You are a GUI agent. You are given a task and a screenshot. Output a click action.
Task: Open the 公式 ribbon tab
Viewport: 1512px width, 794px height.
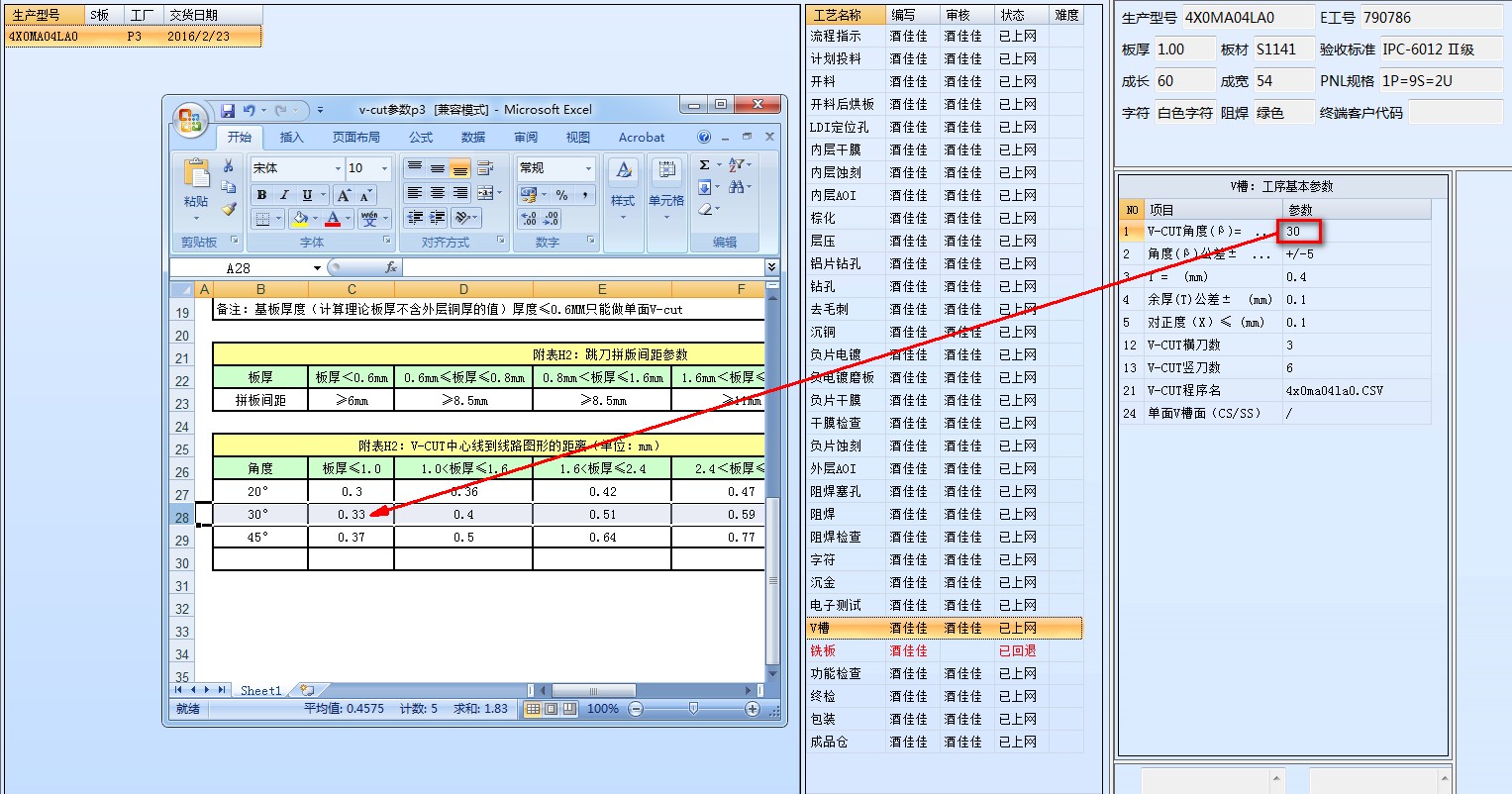(x=421, y=138)
